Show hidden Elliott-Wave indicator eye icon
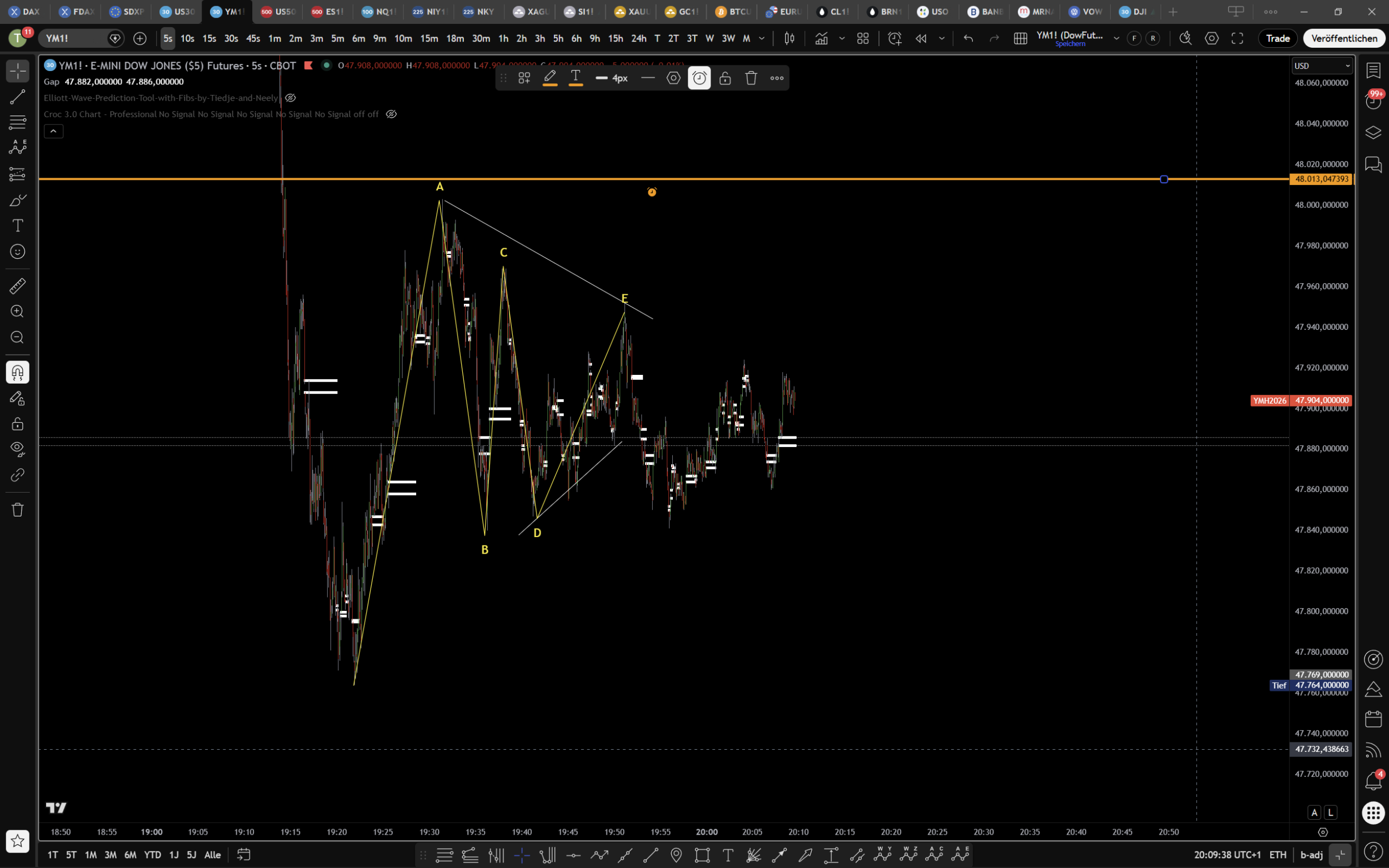This screenshot has height=868, width=1389. (291, 98)
